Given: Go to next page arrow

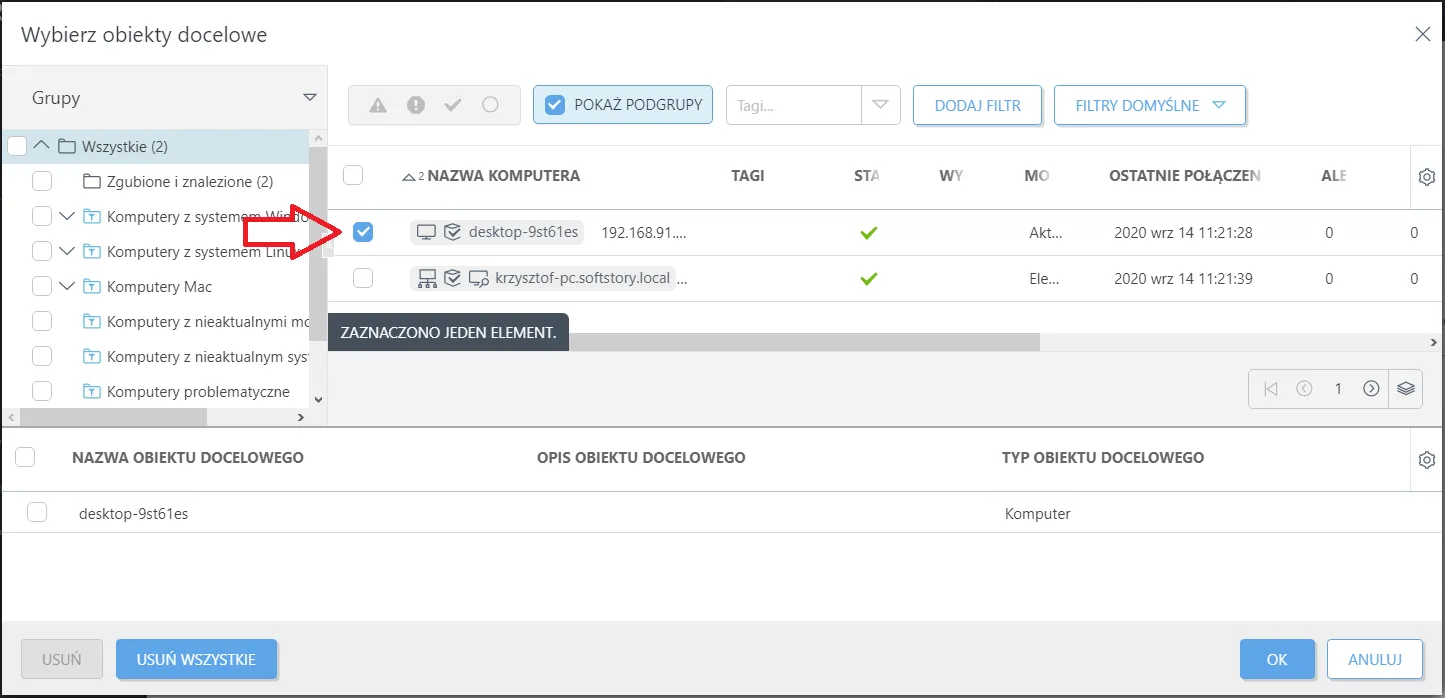Looking at the screenshot, I should click(1371, 389).
